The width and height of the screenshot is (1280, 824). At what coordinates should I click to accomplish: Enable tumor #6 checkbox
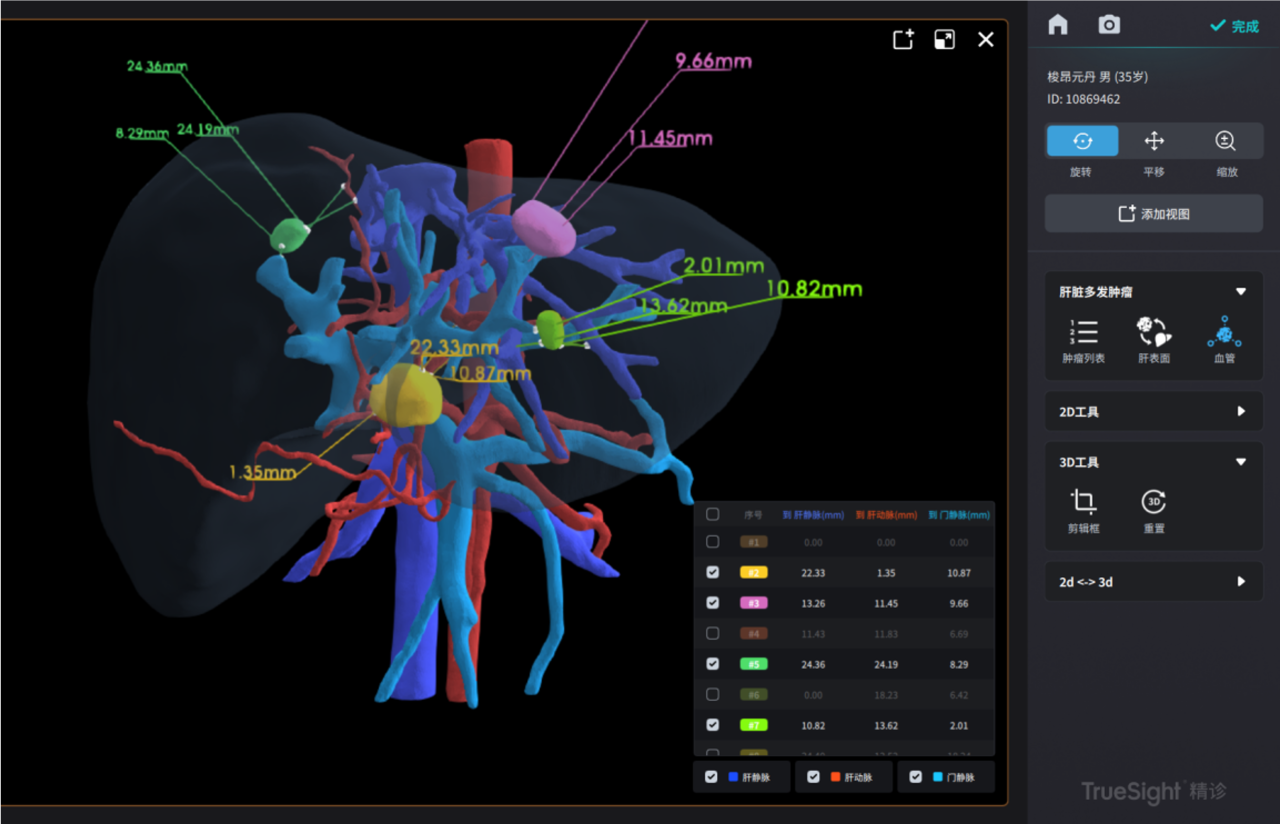point(712,694)
